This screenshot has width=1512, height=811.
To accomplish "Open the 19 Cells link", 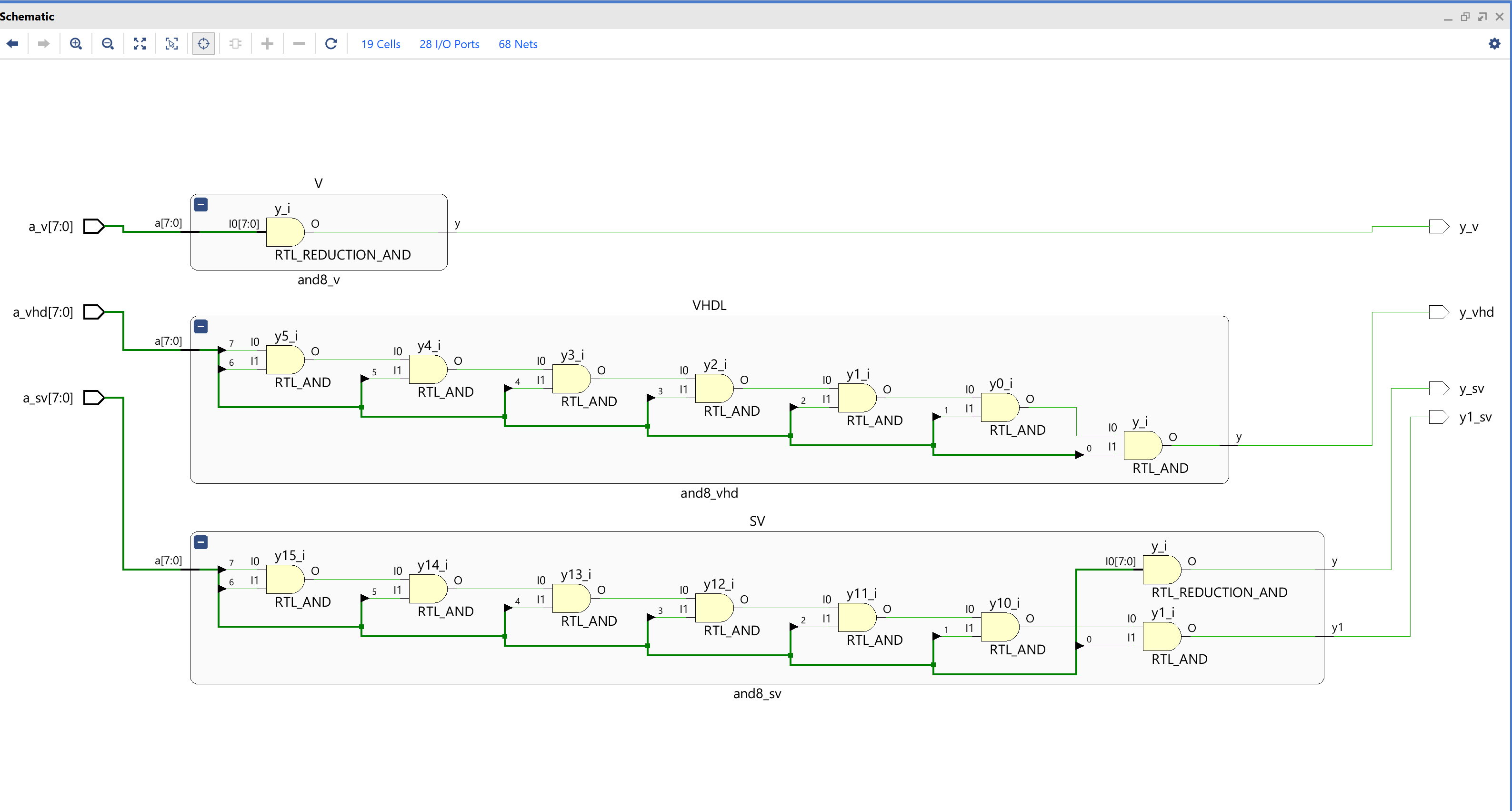I will tap(381, 45).
